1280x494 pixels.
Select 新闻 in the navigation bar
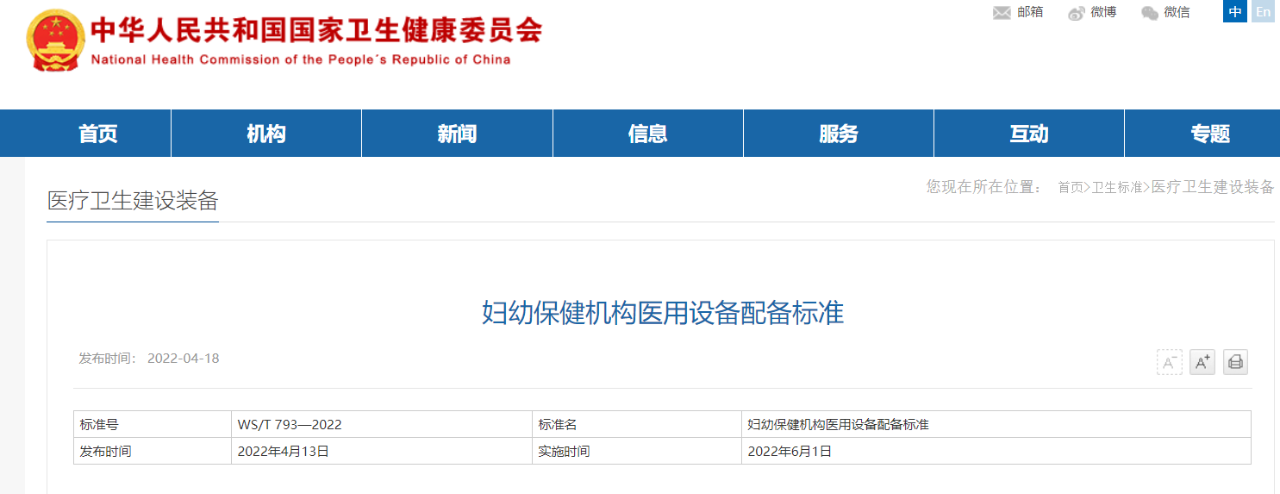pos(457,134)
